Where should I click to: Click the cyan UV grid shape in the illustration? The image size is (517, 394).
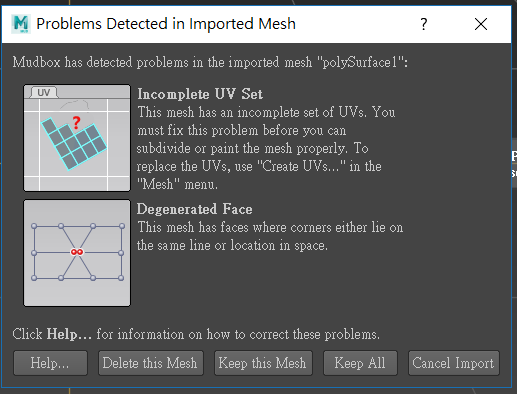pos(74,144)
